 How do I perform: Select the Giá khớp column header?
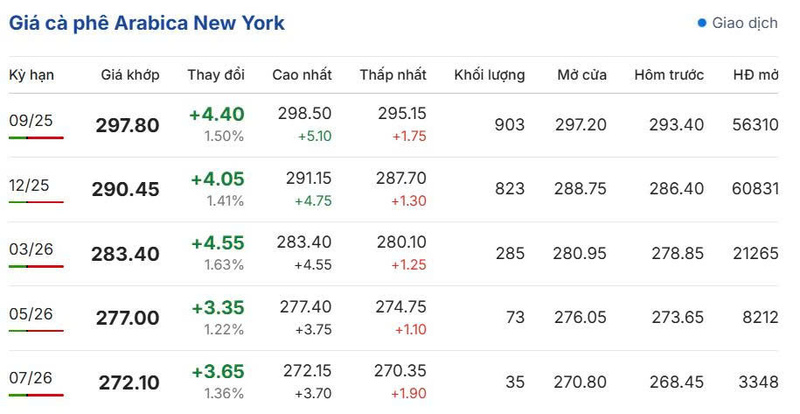coord(130,75)
